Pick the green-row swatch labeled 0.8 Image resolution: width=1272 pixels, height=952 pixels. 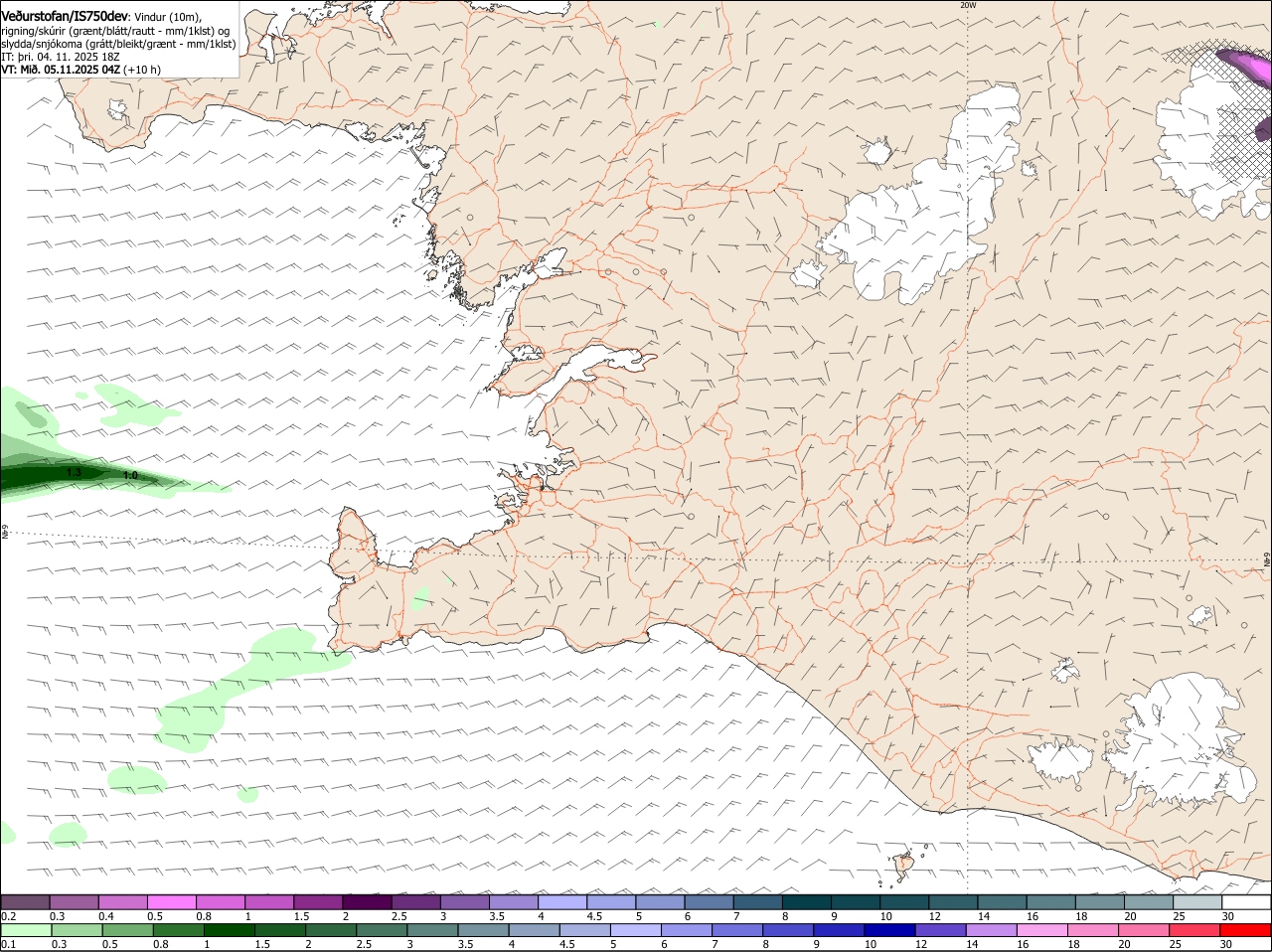pos(177,930)
